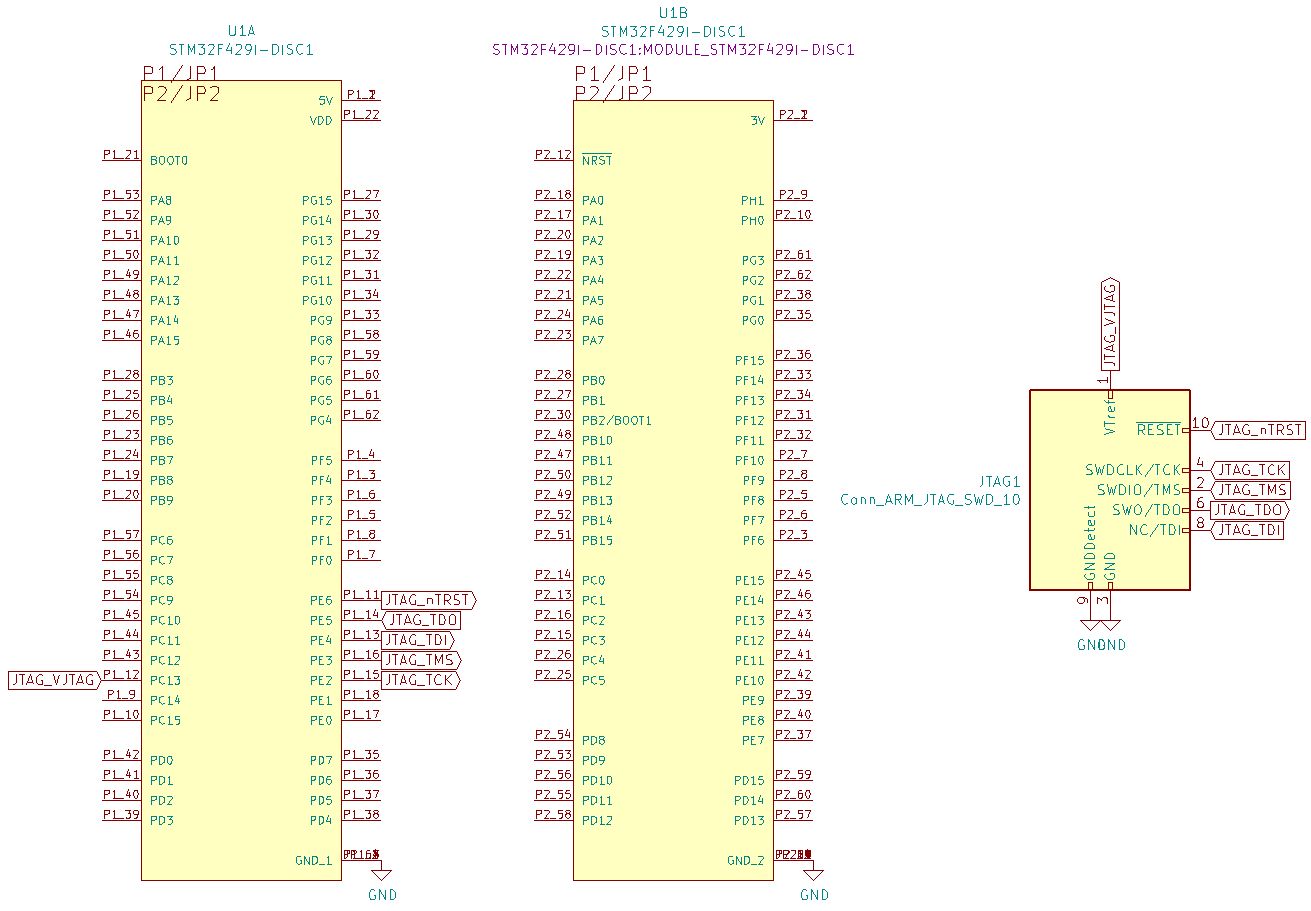Click the PE7 pin name on U1B
The width and height of the screenshot is (1311, 911).
pyautogui.click(x=753, y=740)
